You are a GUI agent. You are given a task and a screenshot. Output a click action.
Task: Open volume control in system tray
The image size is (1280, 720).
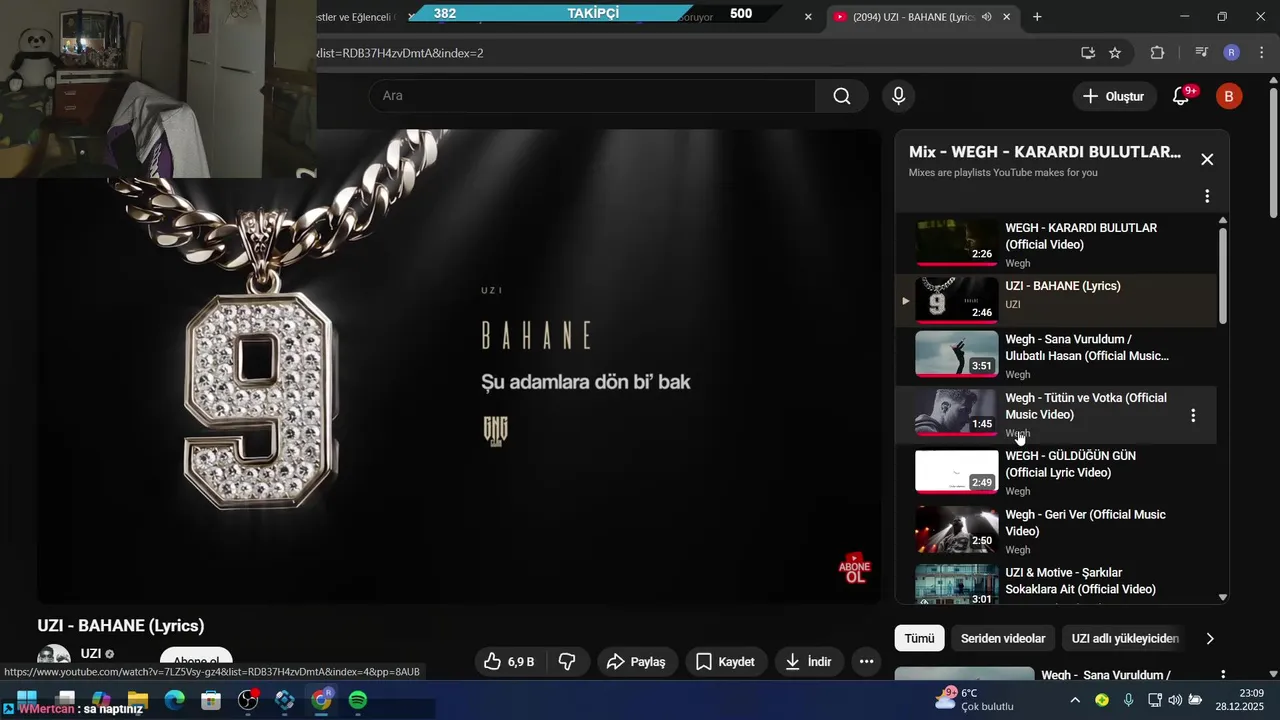(x=1175, y=700)
